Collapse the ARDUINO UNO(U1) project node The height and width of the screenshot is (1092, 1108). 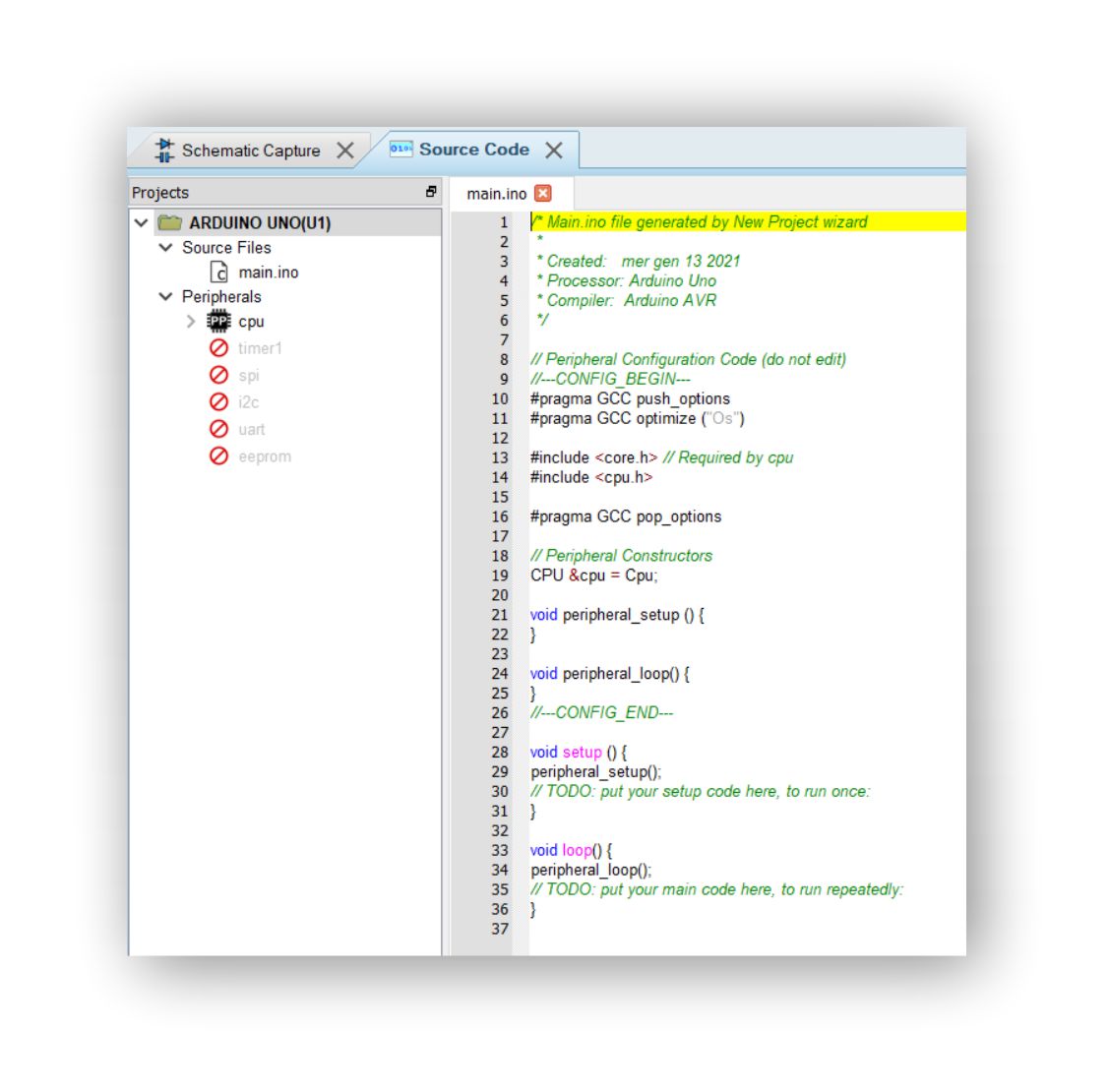[142, 223]
